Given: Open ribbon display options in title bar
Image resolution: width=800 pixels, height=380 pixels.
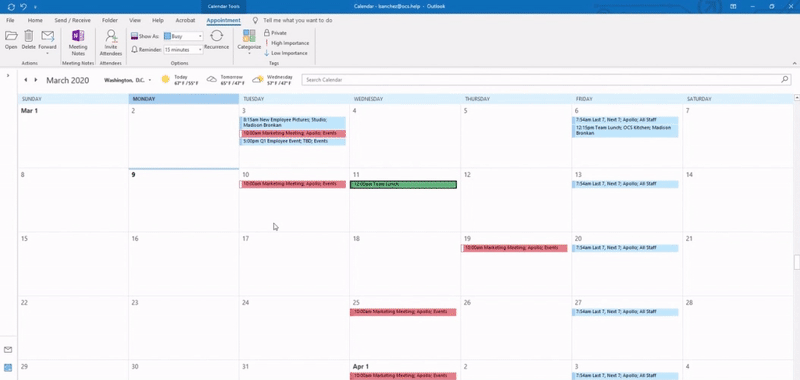Looking at the screenshot, I should pyautogui.click(x=733, y=7).
